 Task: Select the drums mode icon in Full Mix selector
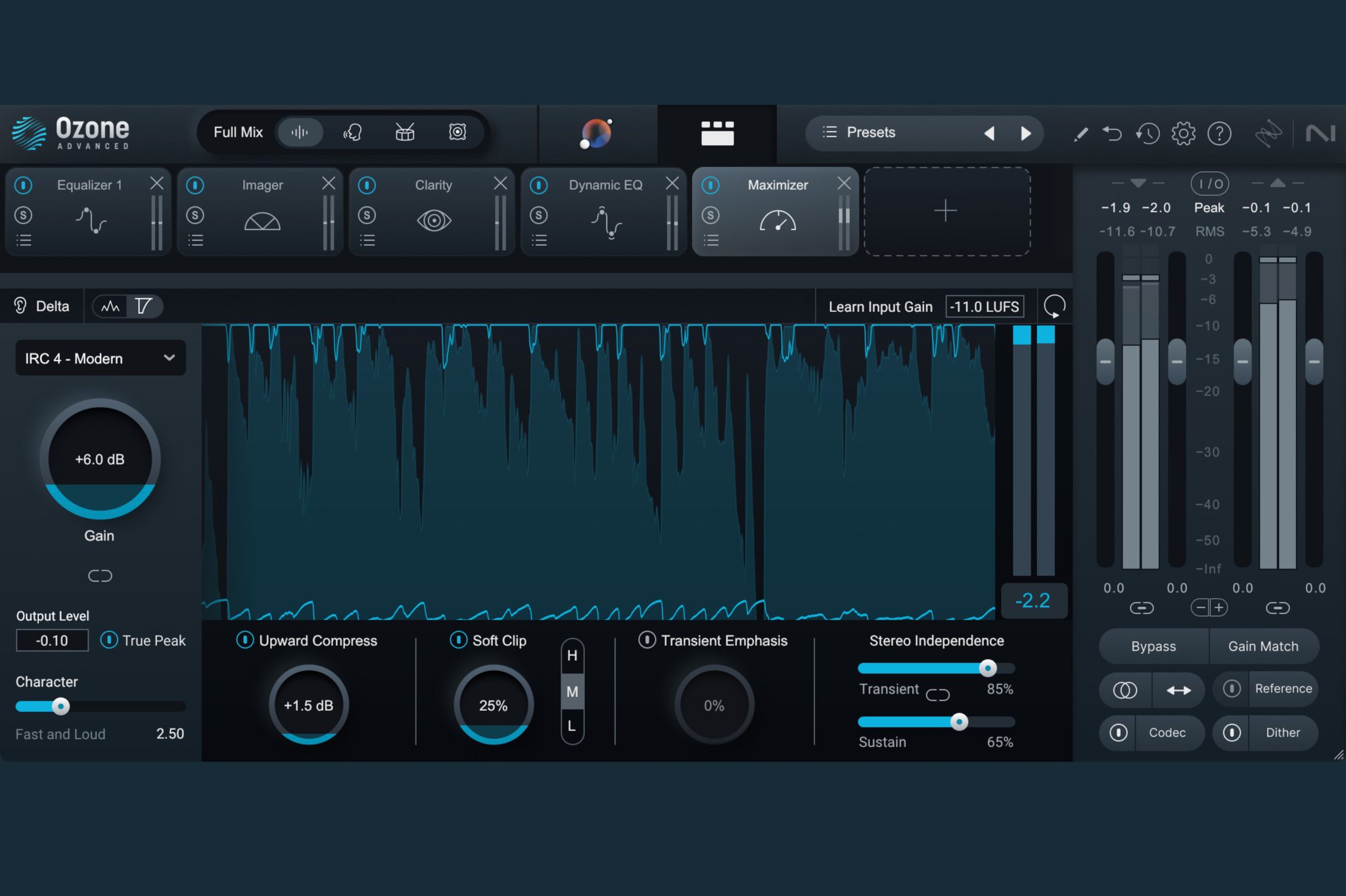pos(405,131)
